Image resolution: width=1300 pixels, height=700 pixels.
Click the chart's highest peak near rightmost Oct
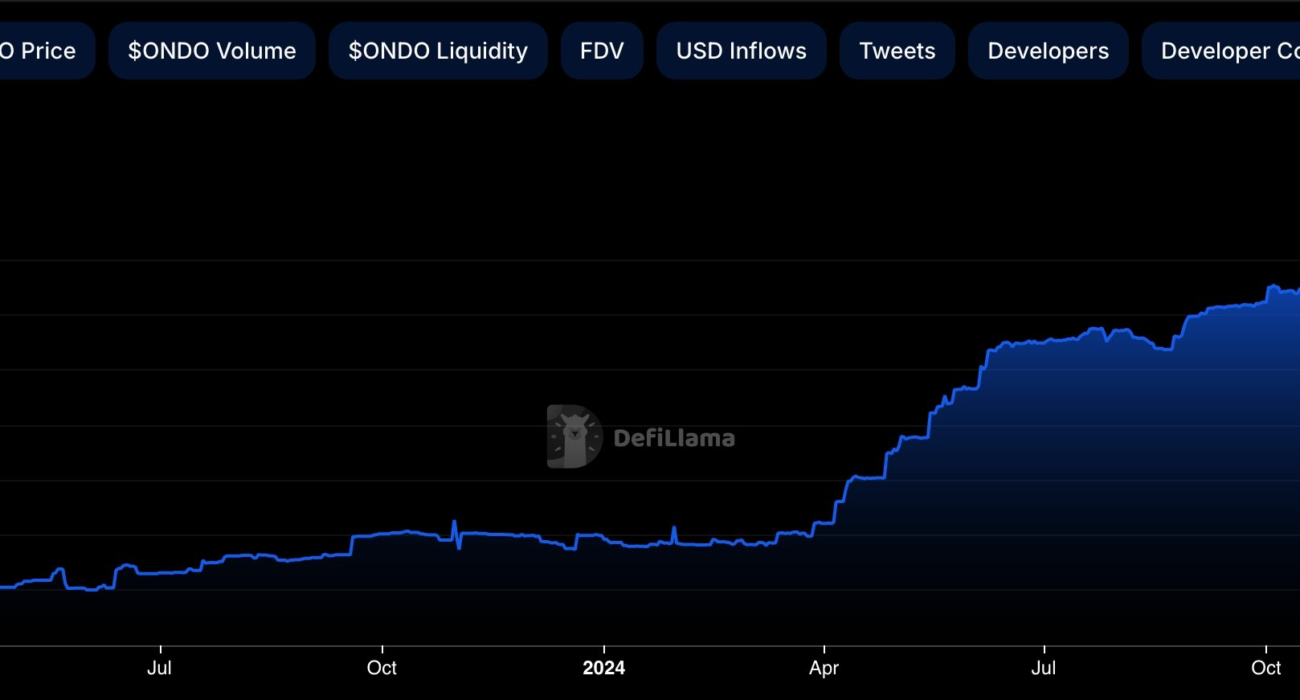(x=1272, y=287)
